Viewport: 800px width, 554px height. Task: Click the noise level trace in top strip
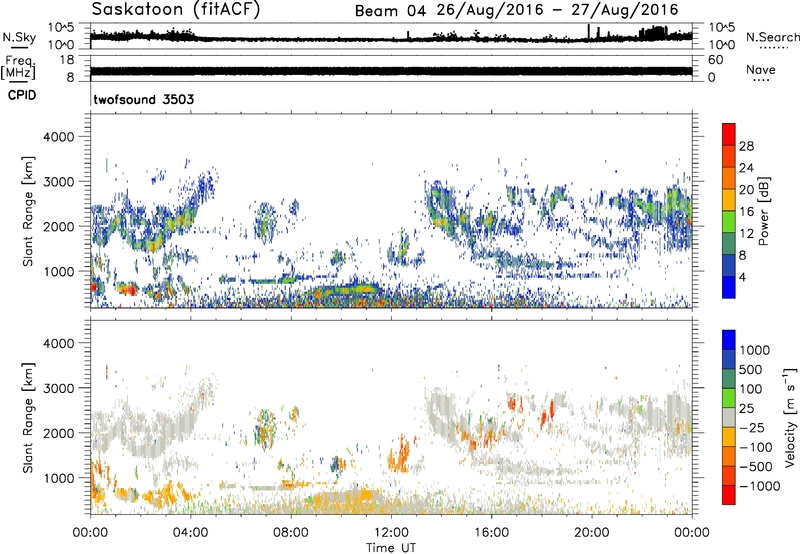[x=391, y=37]
